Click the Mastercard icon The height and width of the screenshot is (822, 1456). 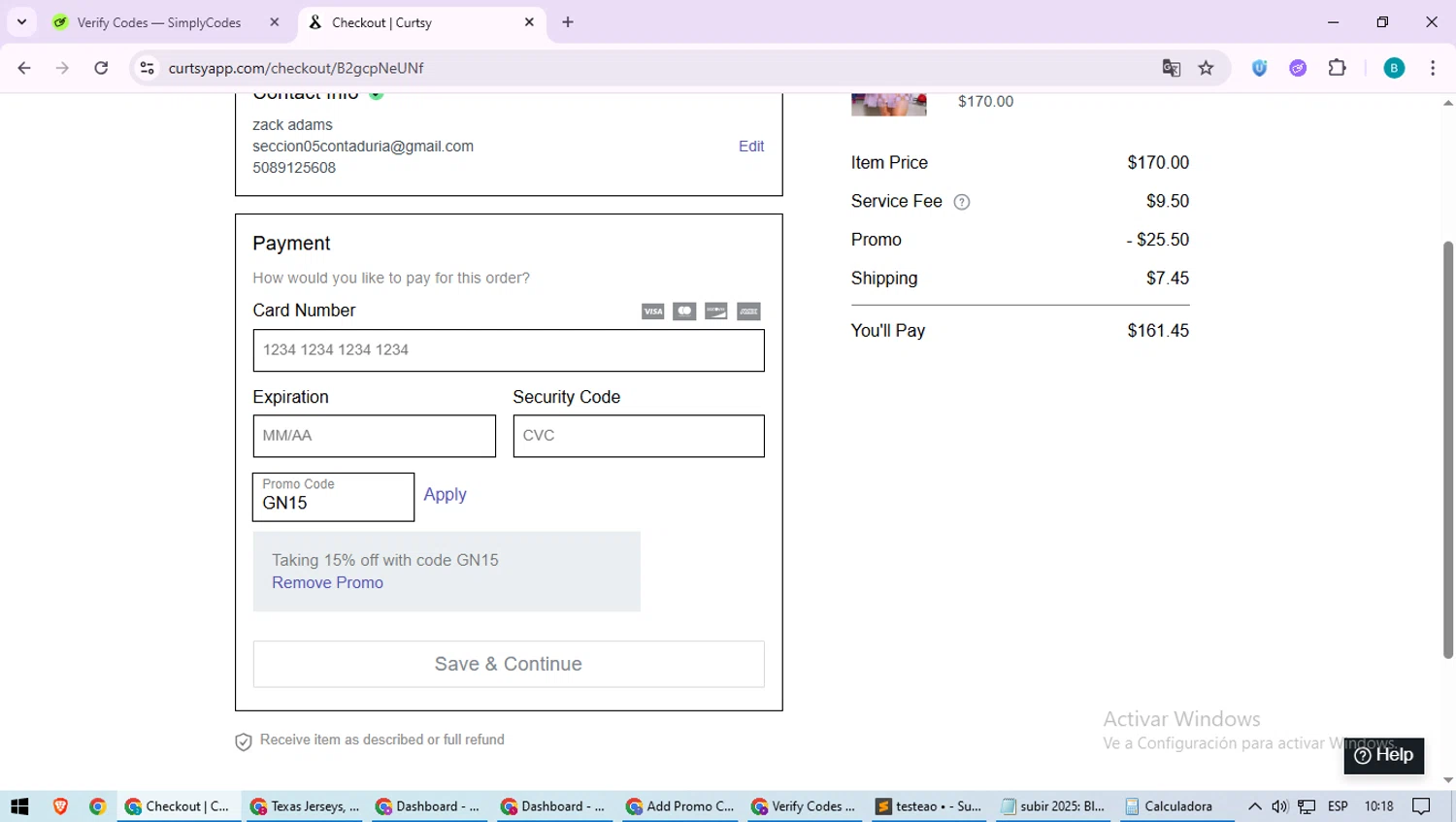click(684, 312)
